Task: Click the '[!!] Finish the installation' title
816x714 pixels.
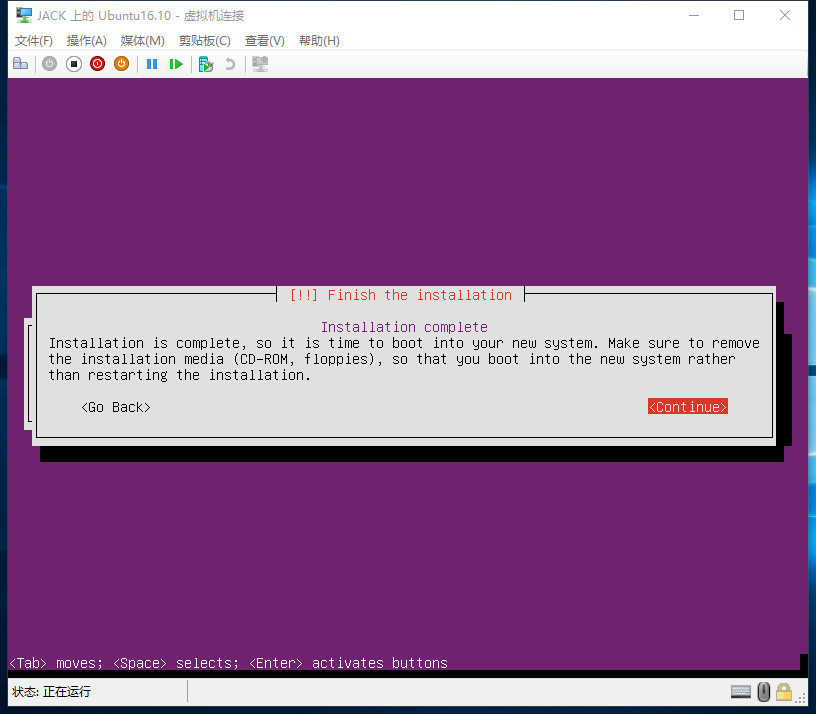Action: (401, 295)
